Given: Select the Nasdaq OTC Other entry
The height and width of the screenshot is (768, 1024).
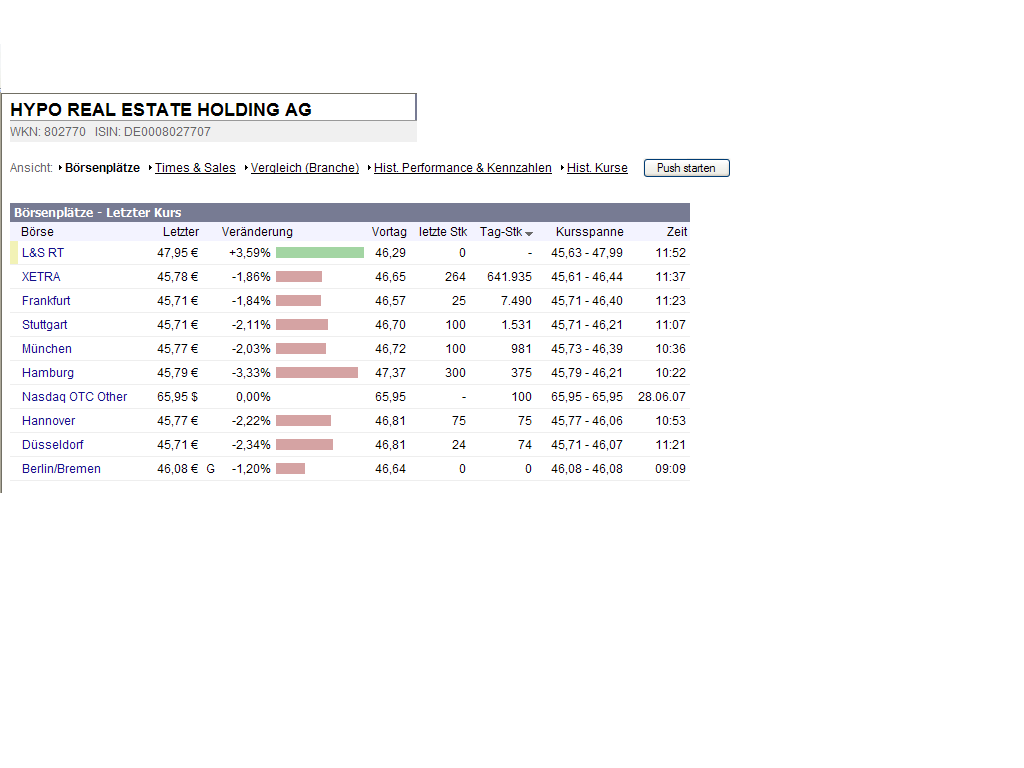Looking at the screenshot, I should pos(73,396).
